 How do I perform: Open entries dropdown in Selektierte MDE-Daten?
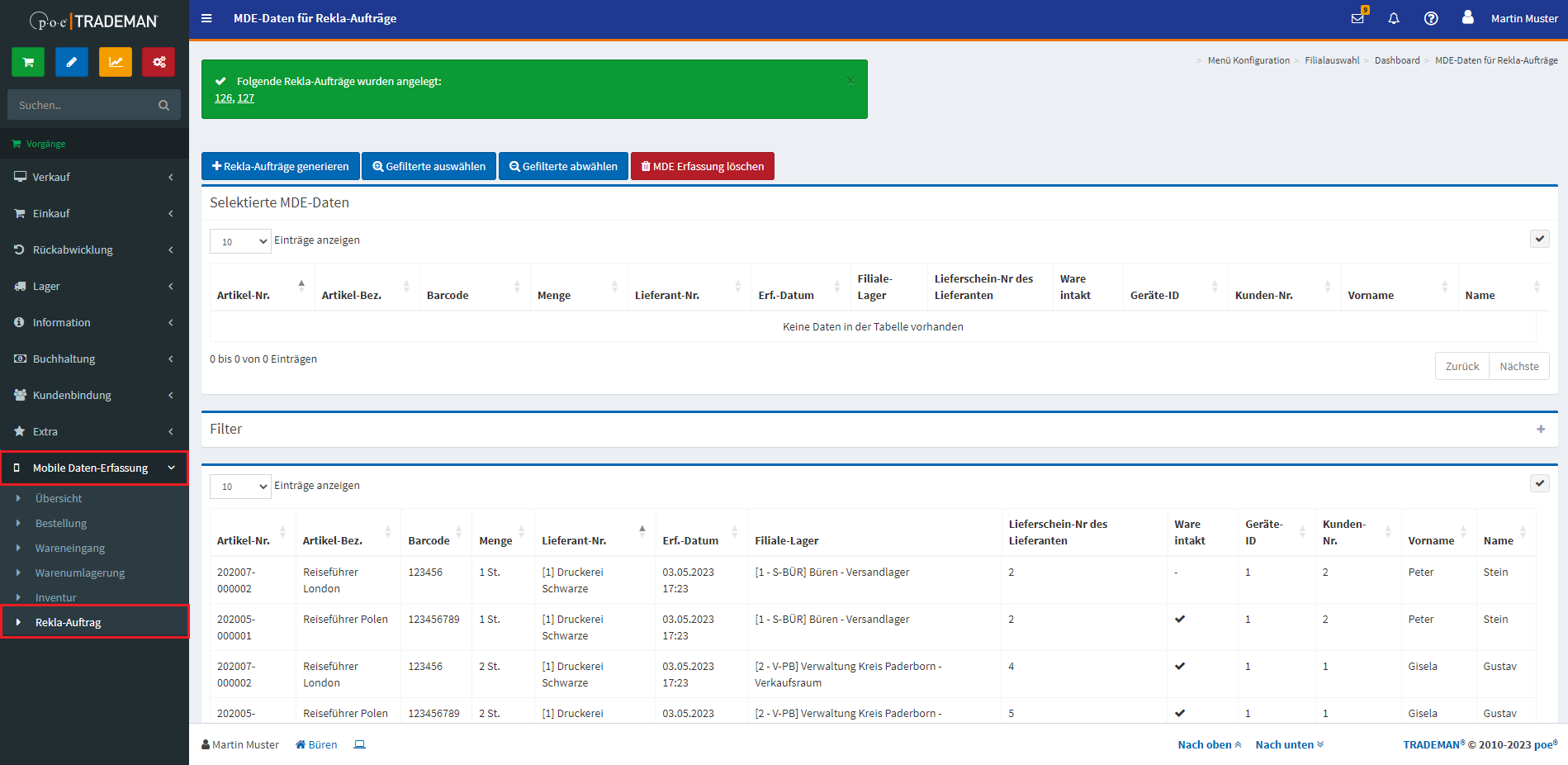tap(240, 241)
